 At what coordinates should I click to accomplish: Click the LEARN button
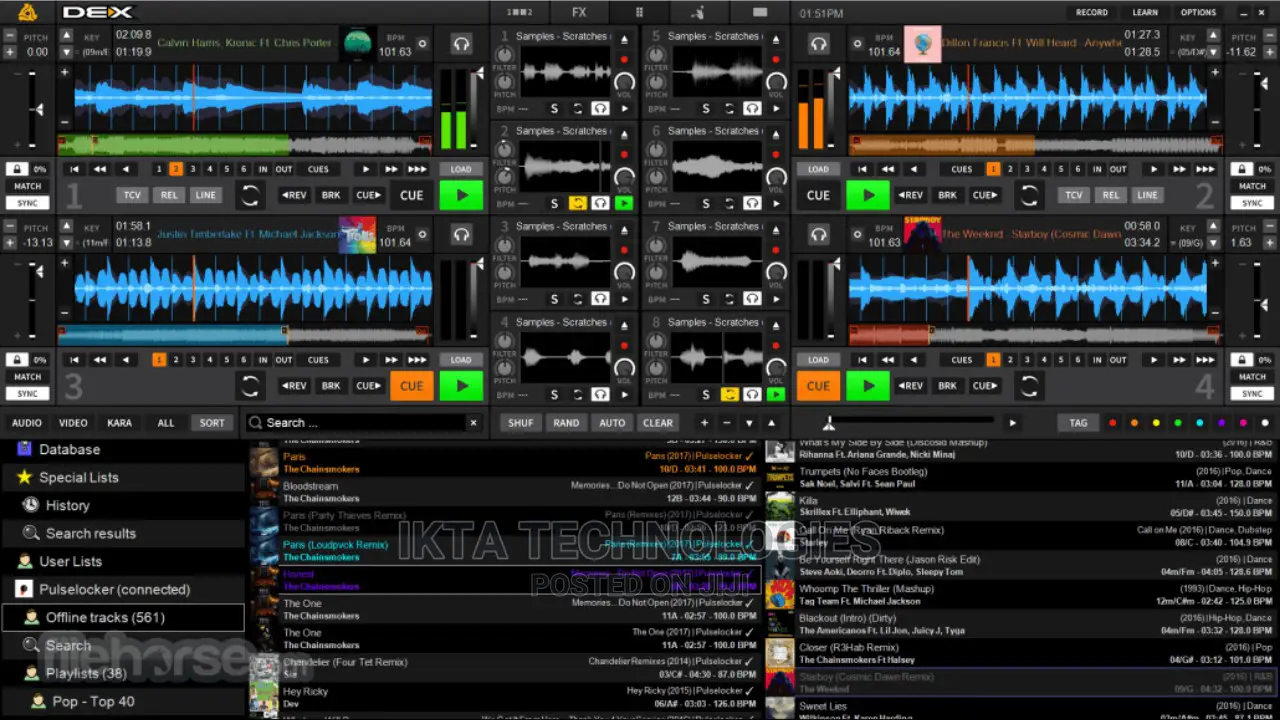click(1145, 12)
